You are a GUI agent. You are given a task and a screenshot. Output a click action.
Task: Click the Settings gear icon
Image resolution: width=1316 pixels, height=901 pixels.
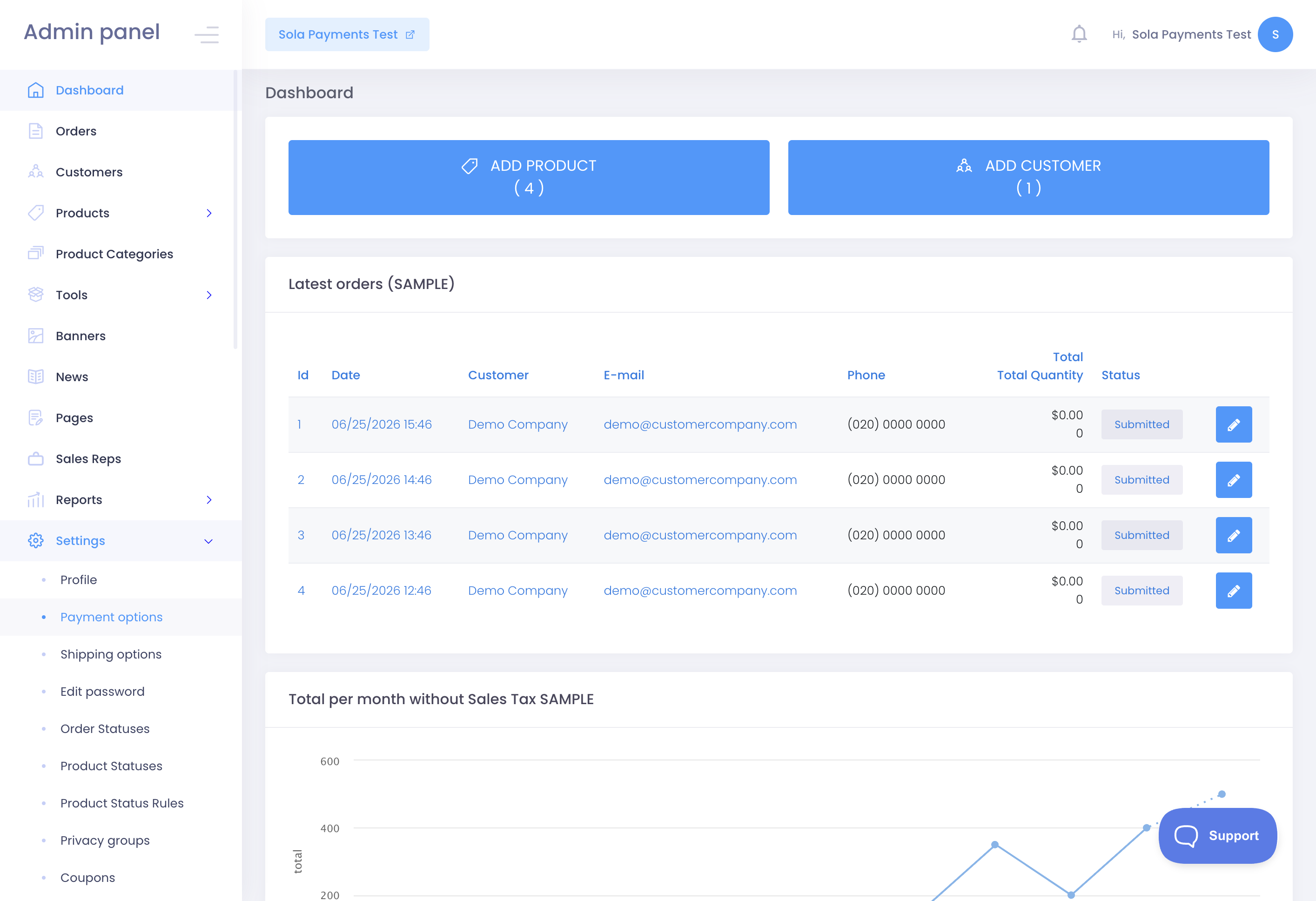(36, 541)
